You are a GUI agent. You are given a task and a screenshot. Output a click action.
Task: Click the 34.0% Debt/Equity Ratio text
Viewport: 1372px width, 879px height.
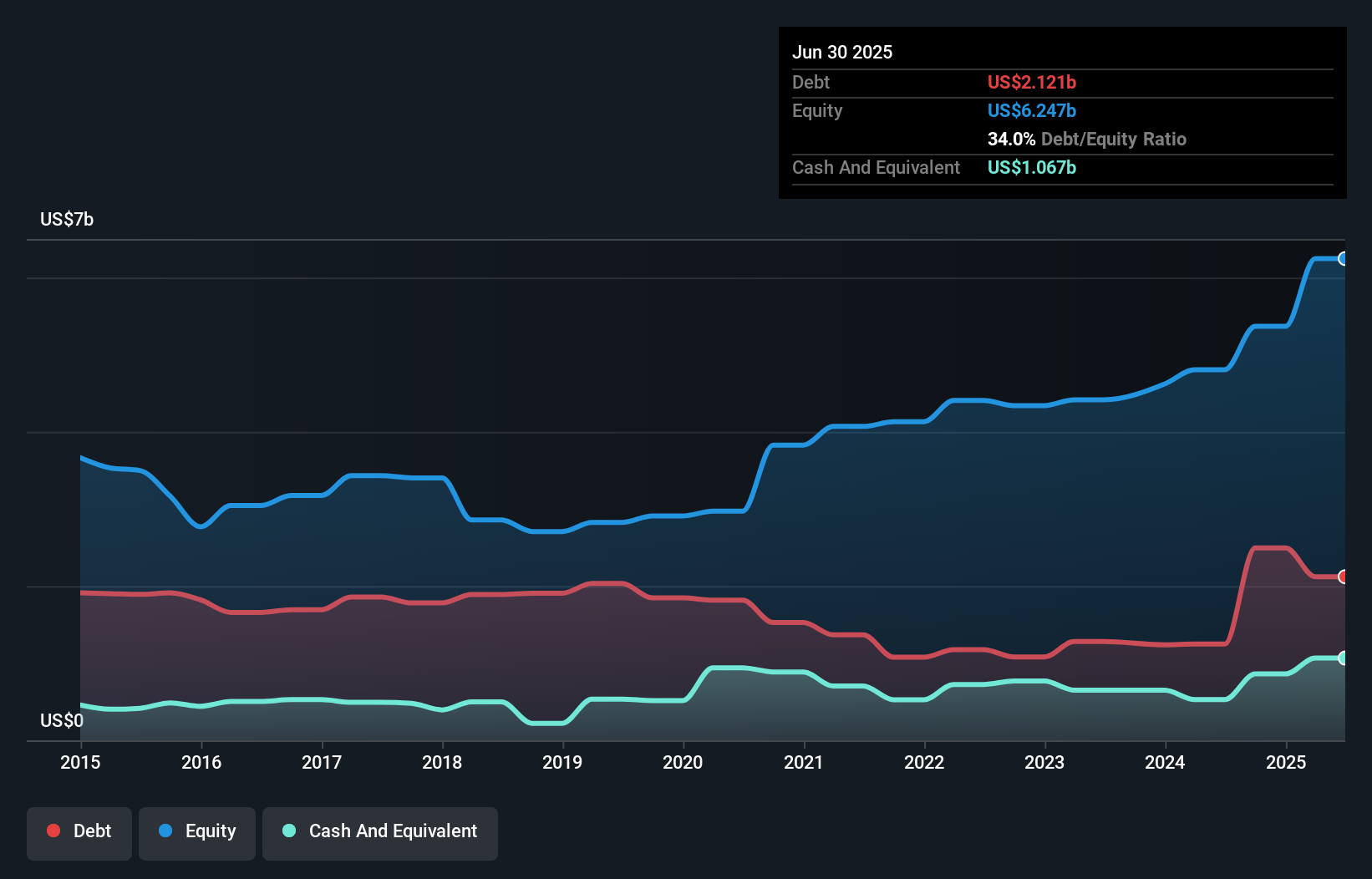coord(1087,139)
